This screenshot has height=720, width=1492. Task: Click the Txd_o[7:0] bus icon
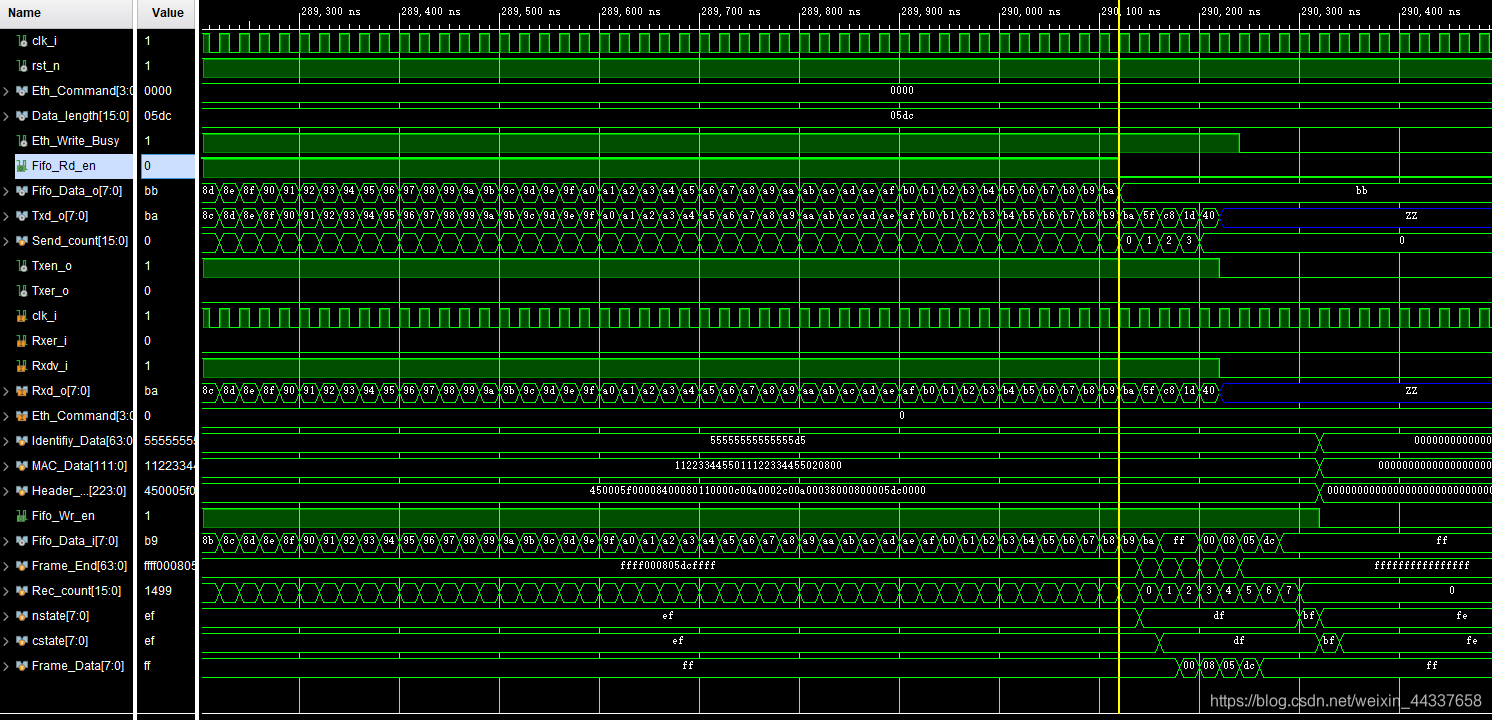click(22, 216)
